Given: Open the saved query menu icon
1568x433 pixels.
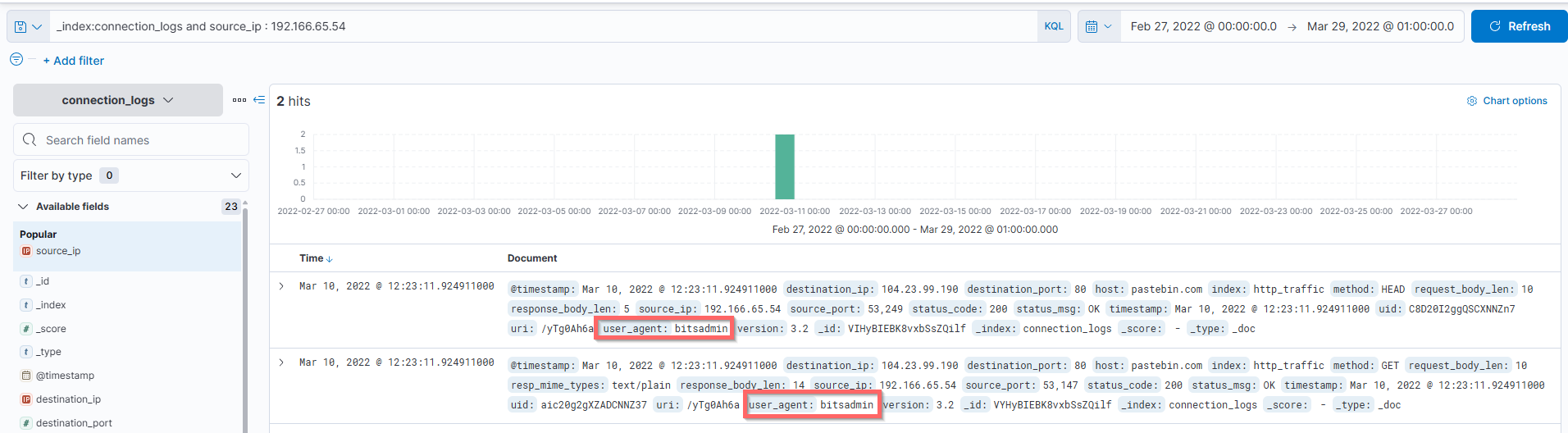Looking at the screenshot, I should coord(28,26).
